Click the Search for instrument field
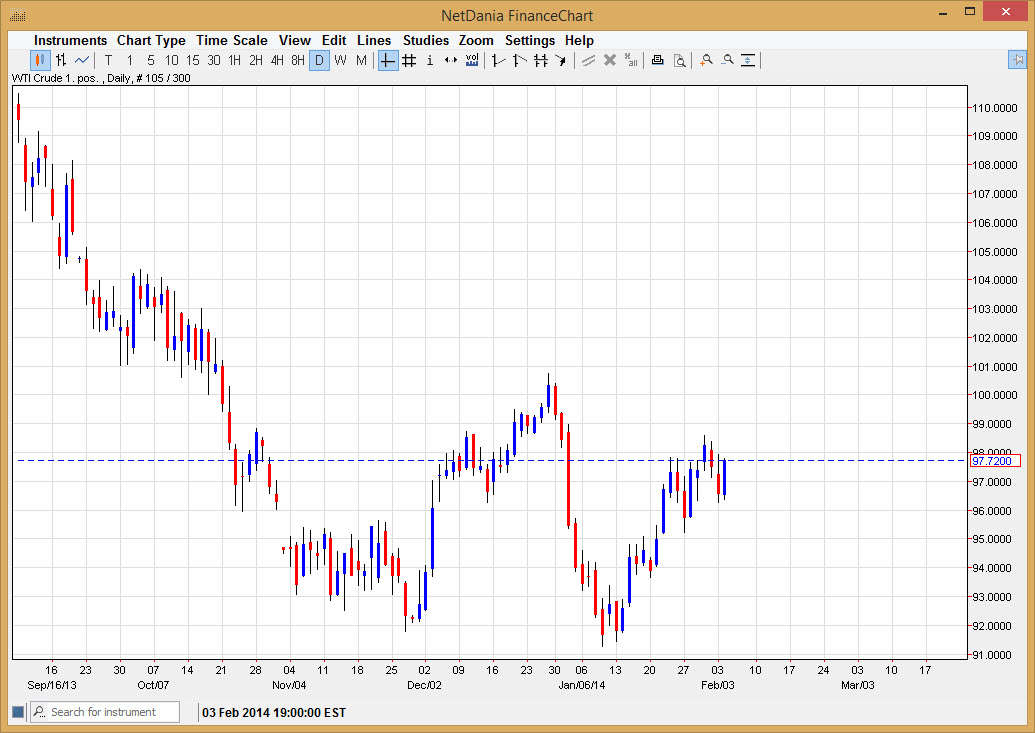Viewport: 1035px width, 733px height. tap(112, 712)
